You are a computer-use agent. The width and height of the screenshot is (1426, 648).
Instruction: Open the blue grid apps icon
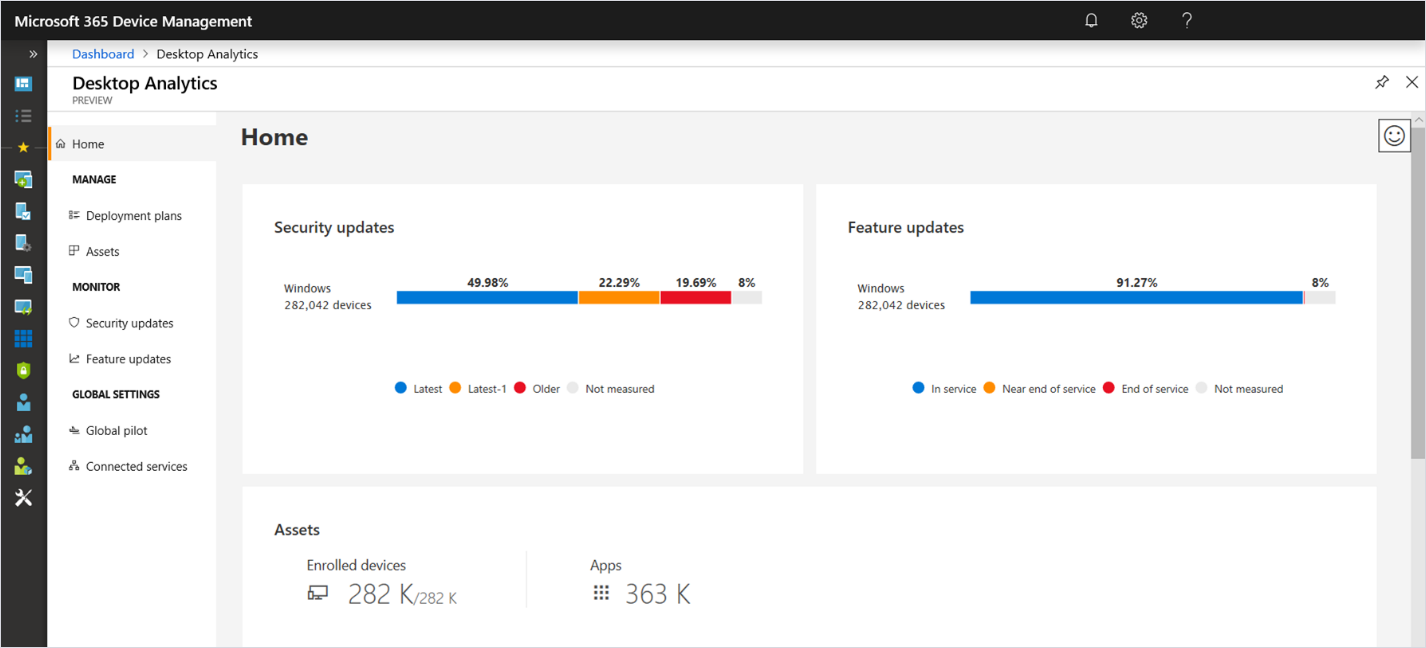tap(23, 339)
